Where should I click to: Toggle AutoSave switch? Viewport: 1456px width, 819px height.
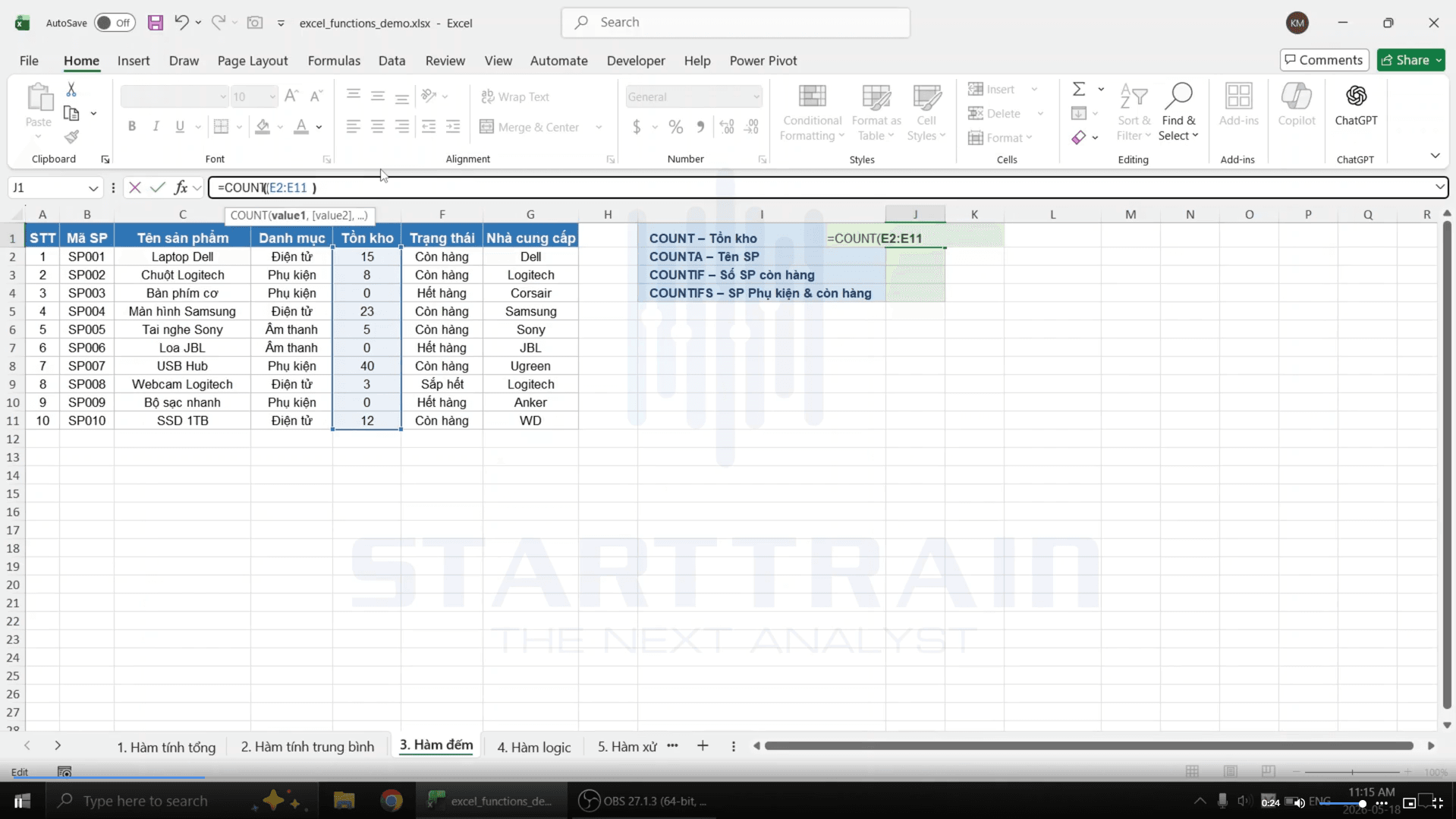115,23
